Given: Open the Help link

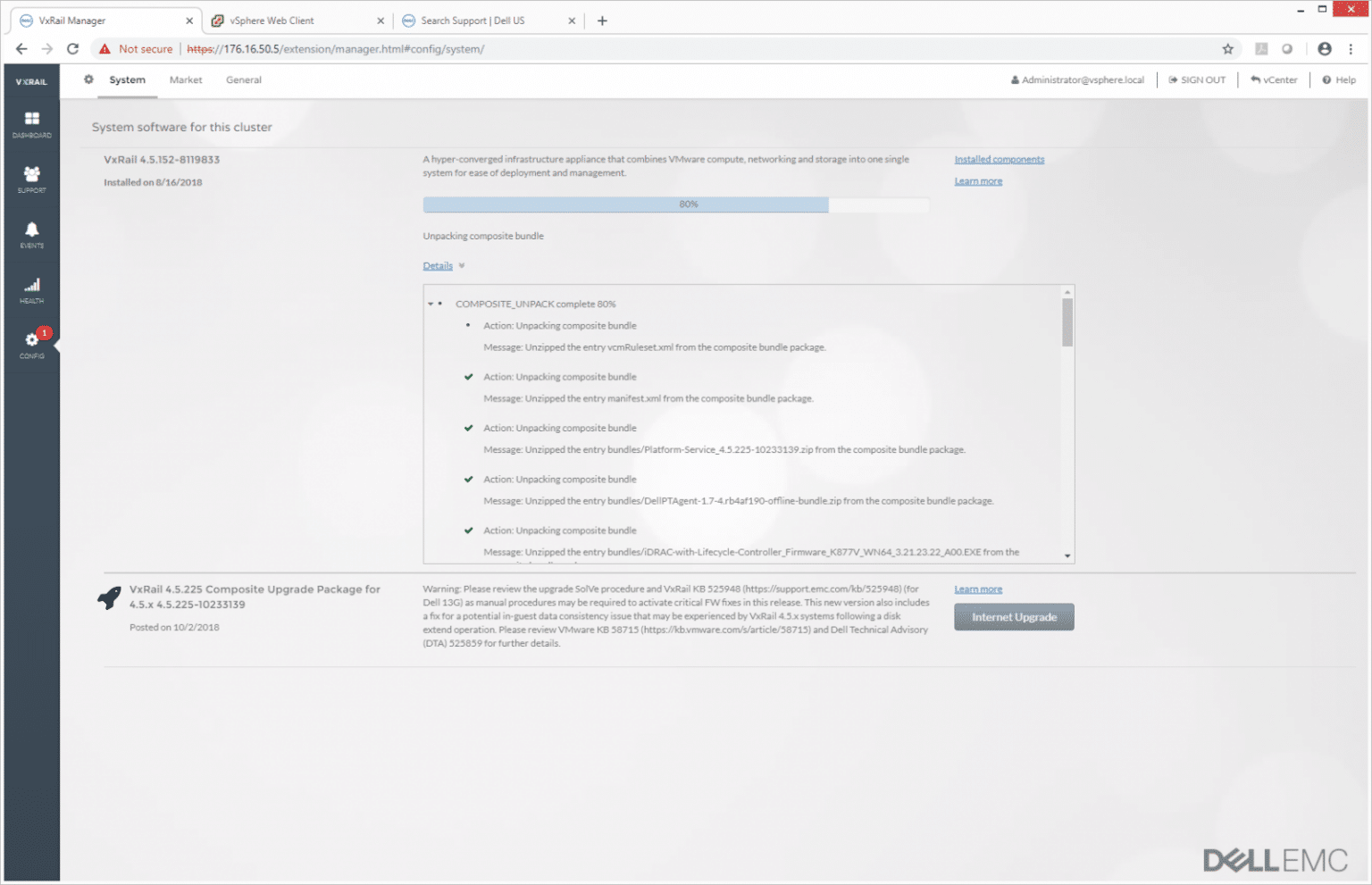Looking at the screenshot, I should [x=1339, y=79].
